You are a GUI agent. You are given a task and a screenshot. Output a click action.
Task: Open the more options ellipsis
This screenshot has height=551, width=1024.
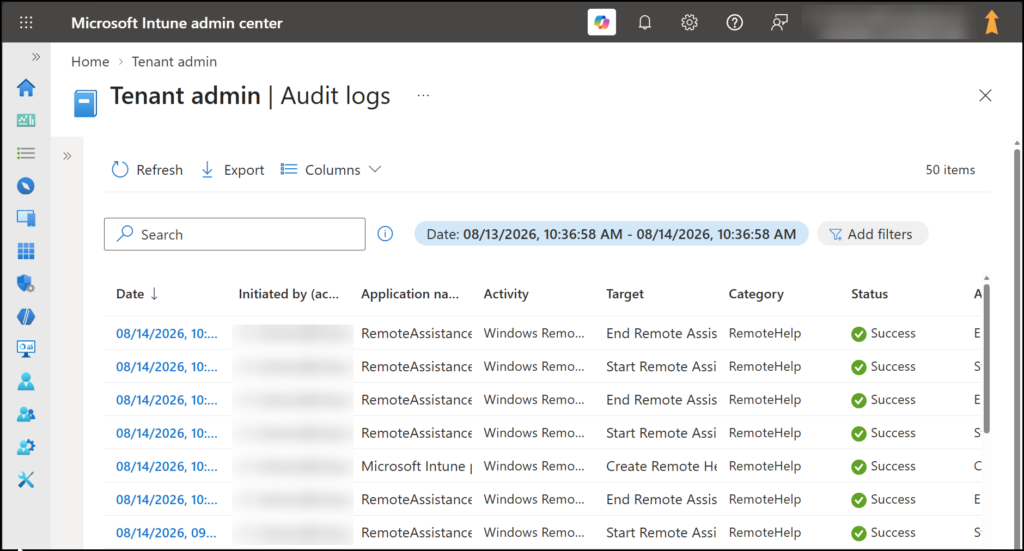click(423, 95)
